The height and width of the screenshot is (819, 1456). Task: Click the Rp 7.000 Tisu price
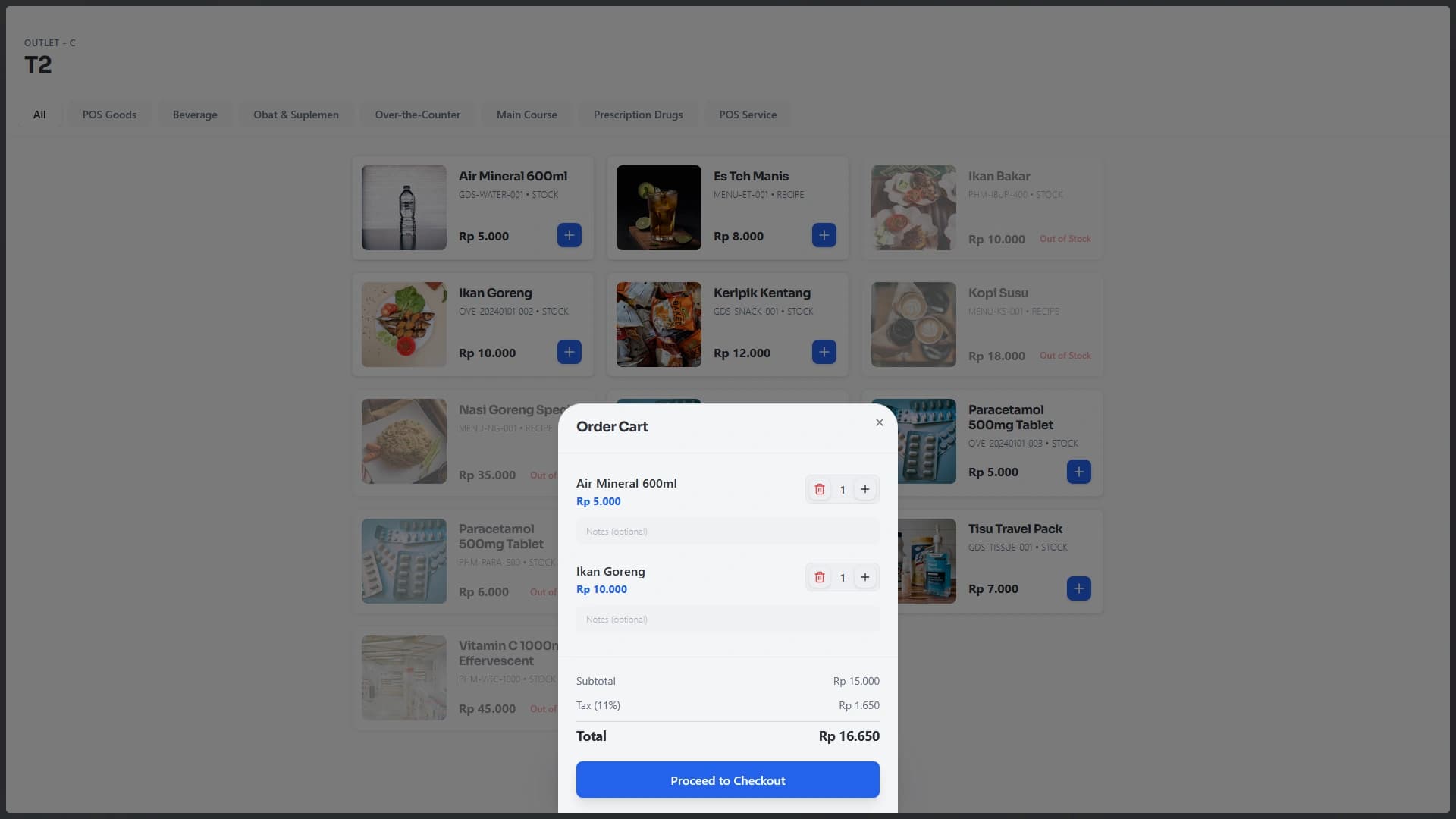[993, 589]
